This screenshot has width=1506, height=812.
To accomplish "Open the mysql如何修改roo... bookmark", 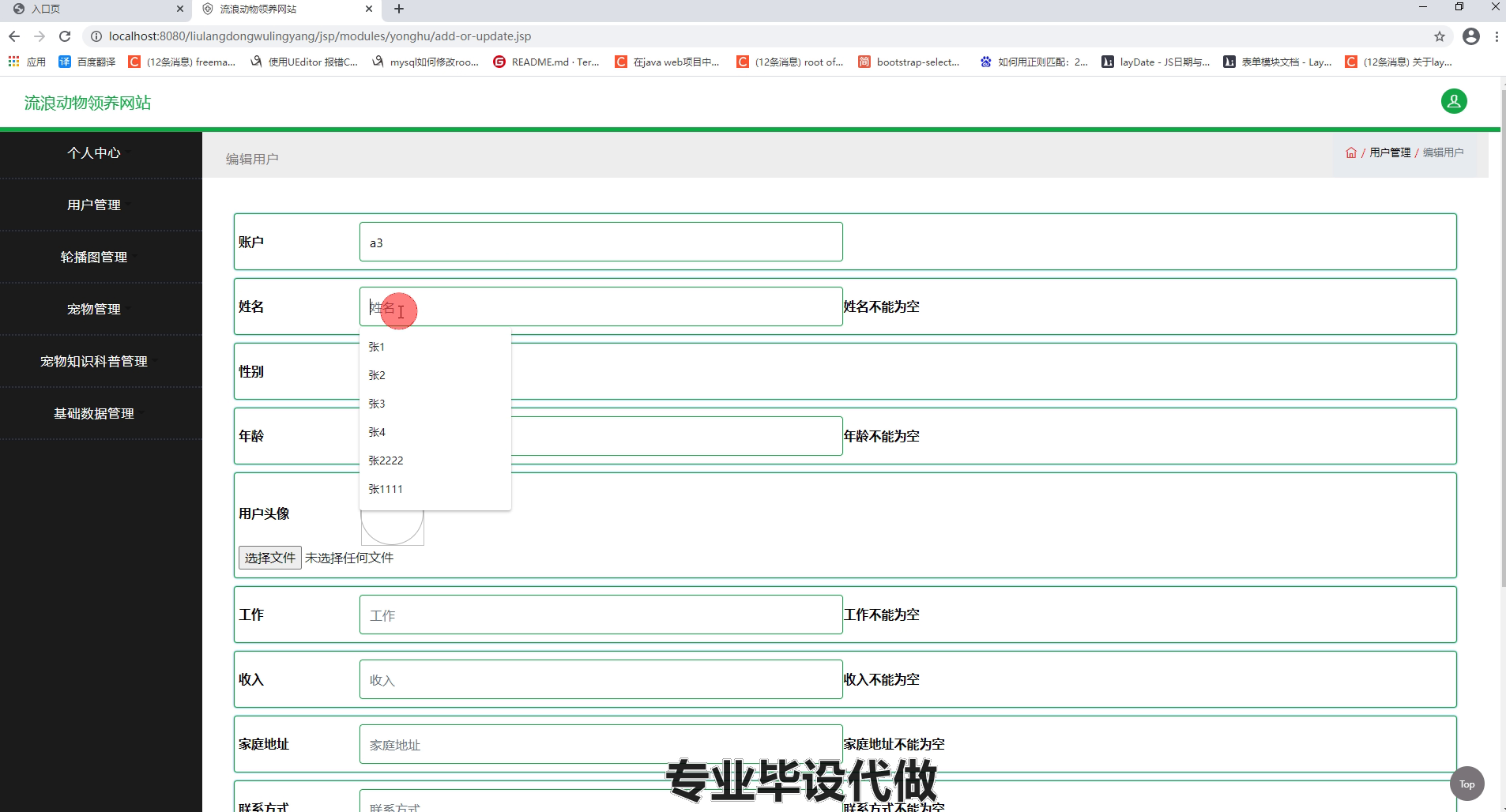I will 425,62.
